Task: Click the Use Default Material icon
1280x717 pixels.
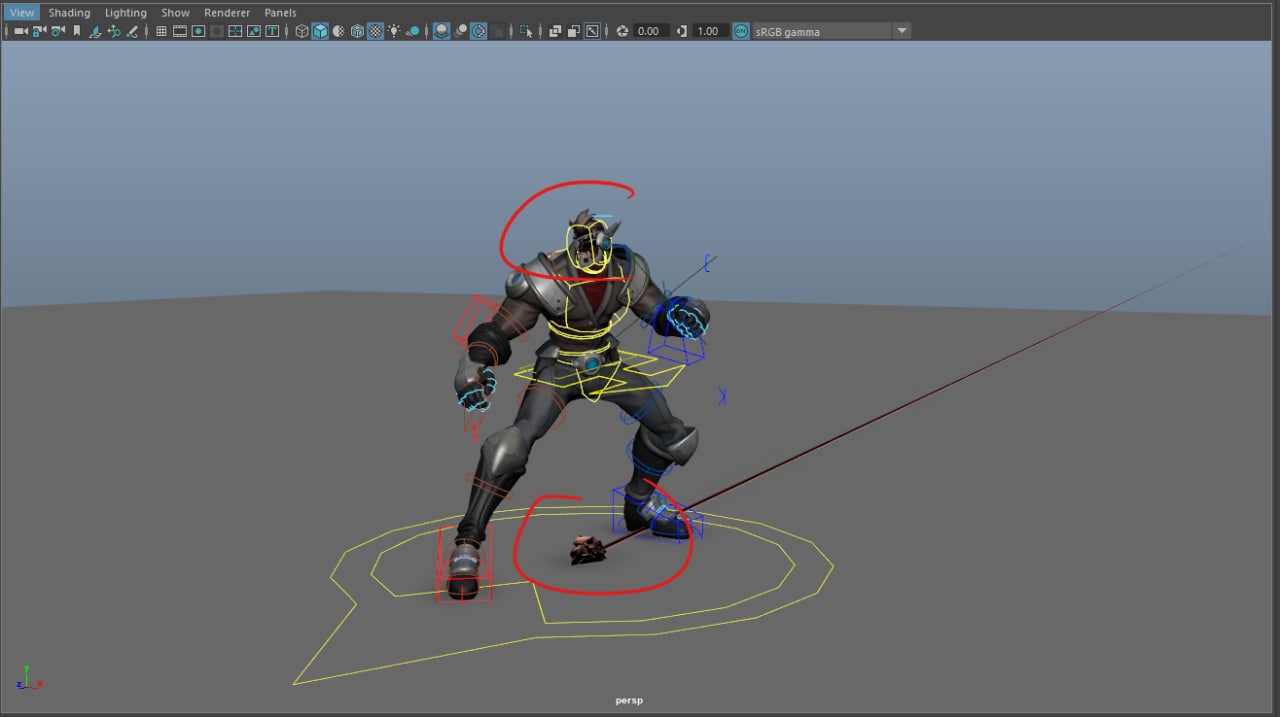Action: tap(338, 31)
